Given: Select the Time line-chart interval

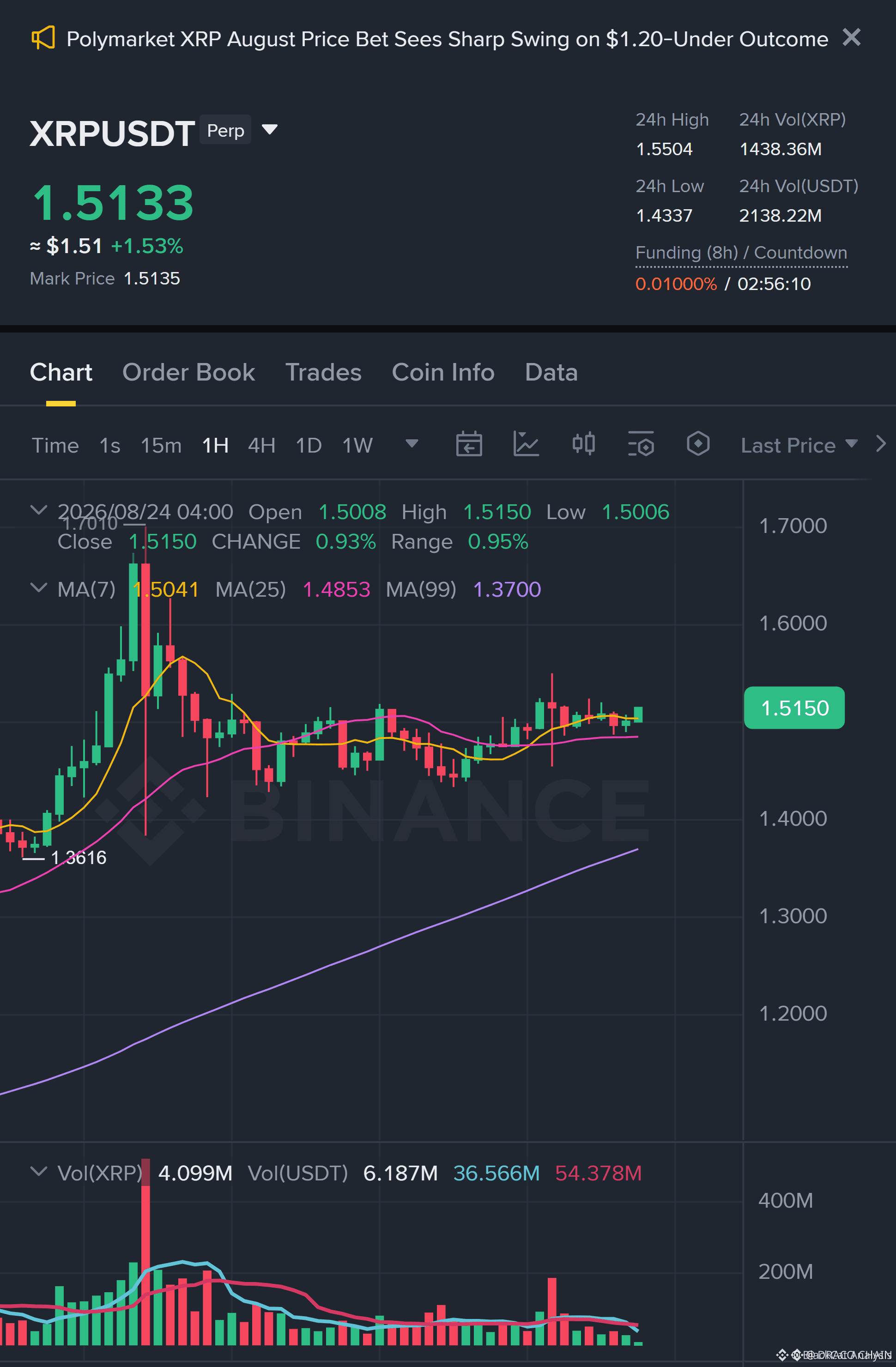Looking at the screenshot, I should pos(55,445).
